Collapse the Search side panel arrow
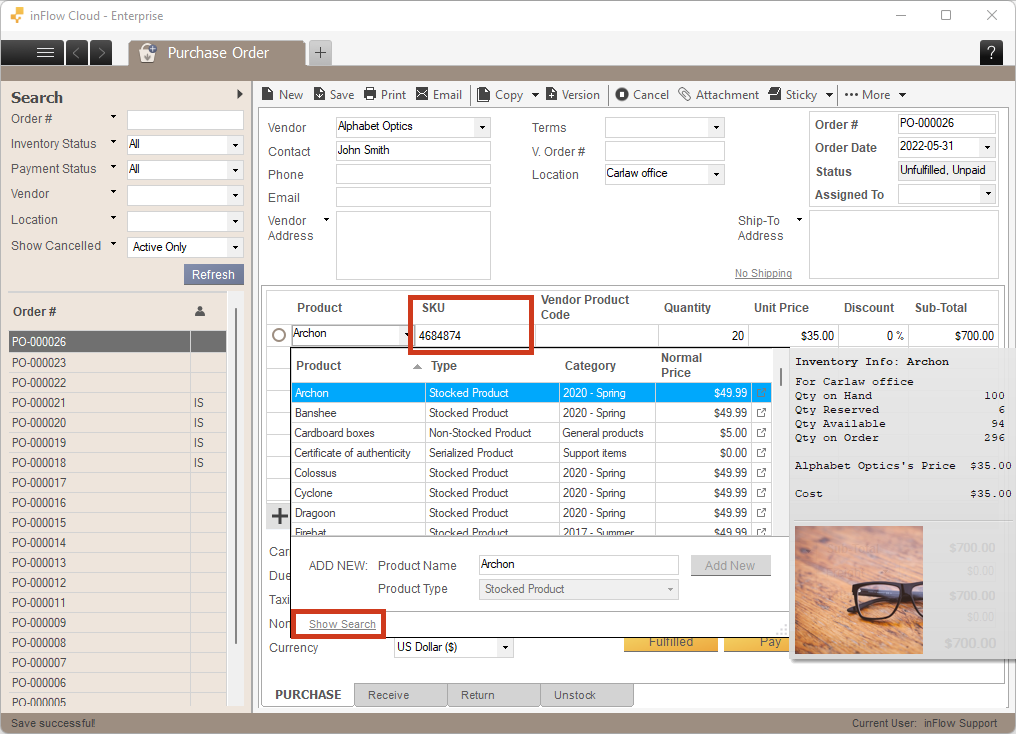1016x734 pixels. click(240, 95)
